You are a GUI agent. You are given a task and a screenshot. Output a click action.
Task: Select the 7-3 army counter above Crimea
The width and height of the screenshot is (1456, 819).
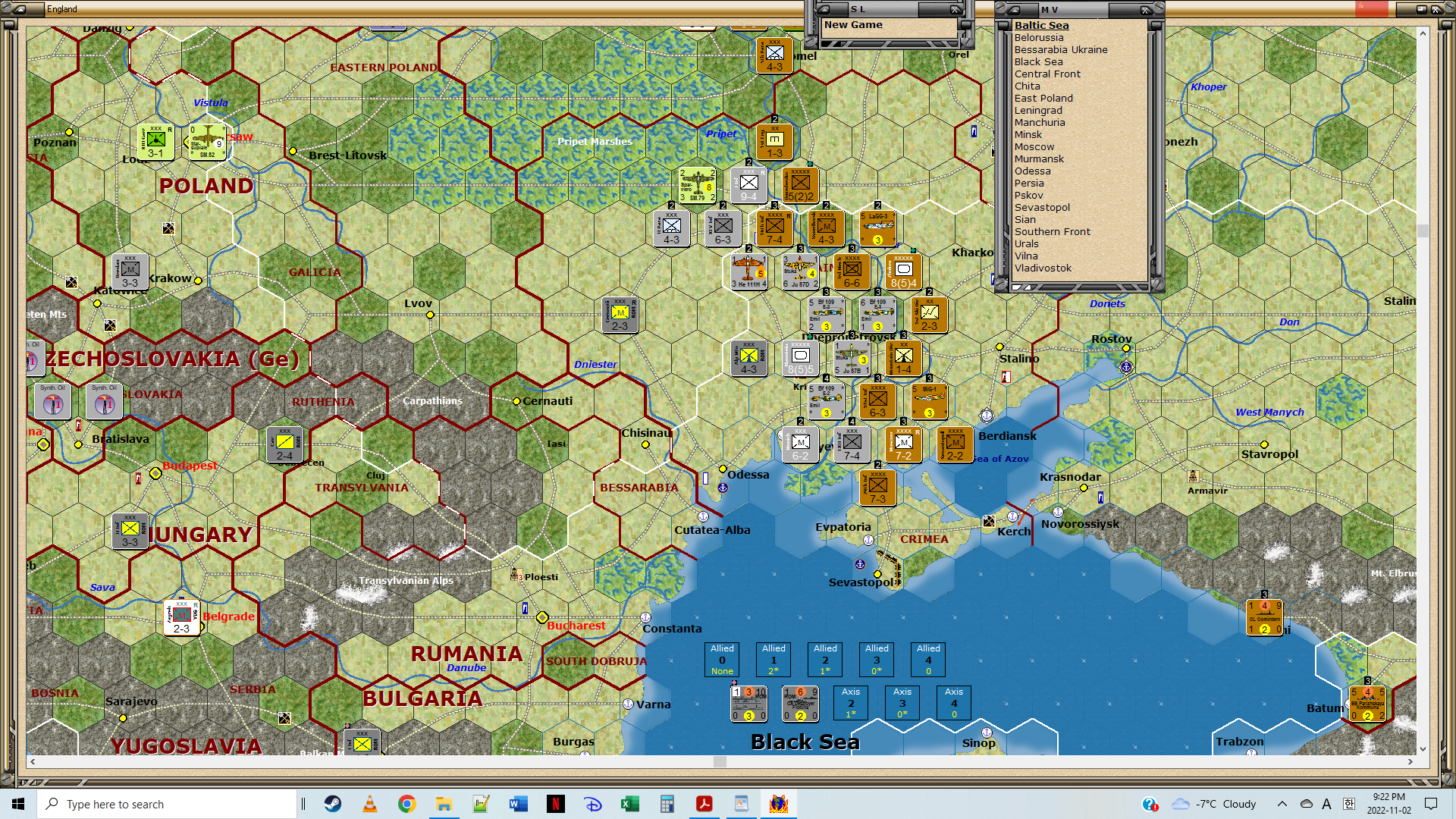(x=877, y=488)
